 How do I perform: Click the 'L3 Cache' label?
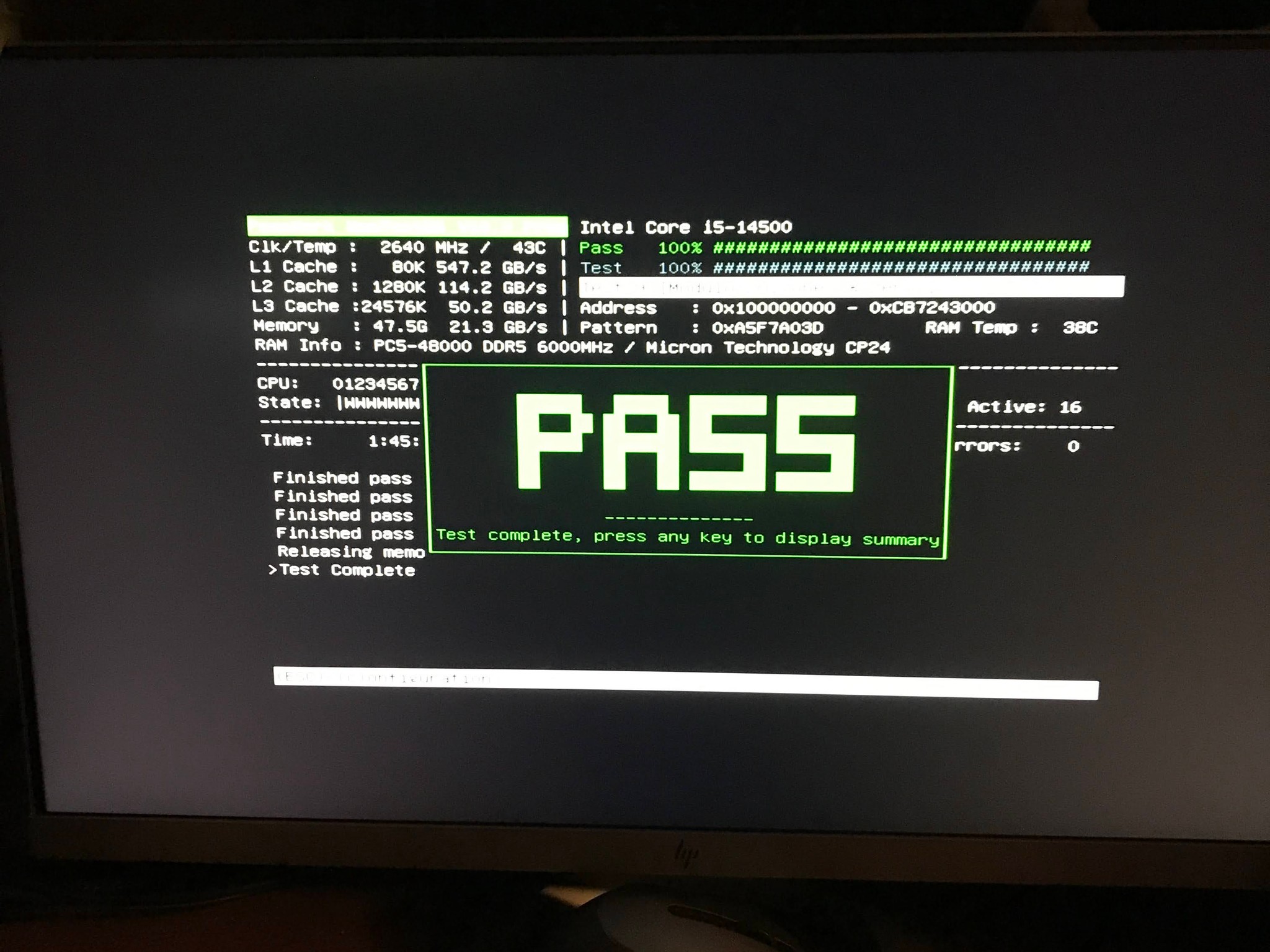pos(296,306)
